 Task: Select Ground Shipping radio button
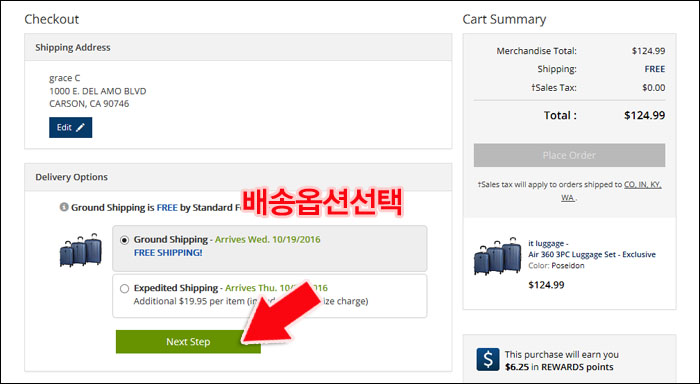pyautogui.click(x=125, y=240)
